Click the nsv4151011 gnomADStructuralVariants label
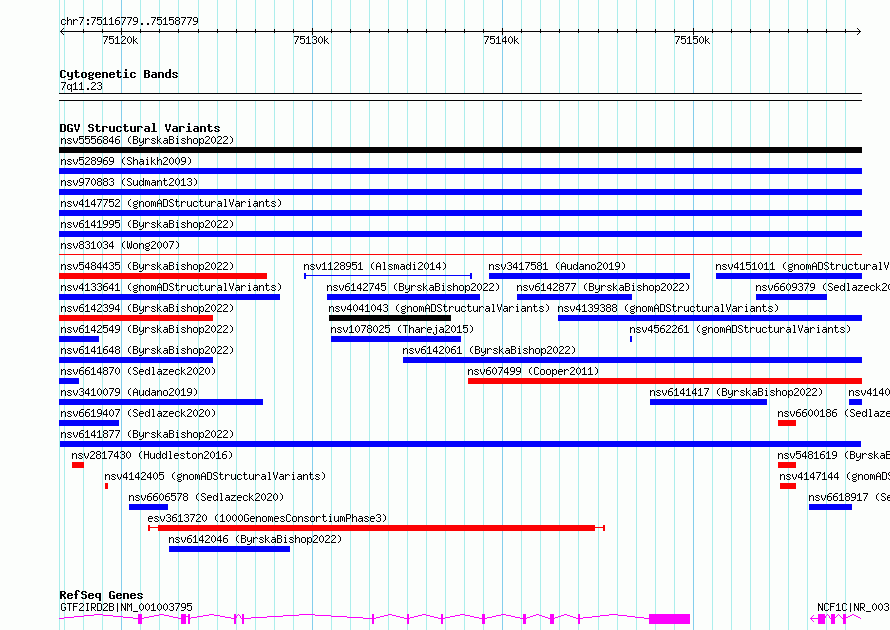The image size is (890, 630). [x=802, y=266]
